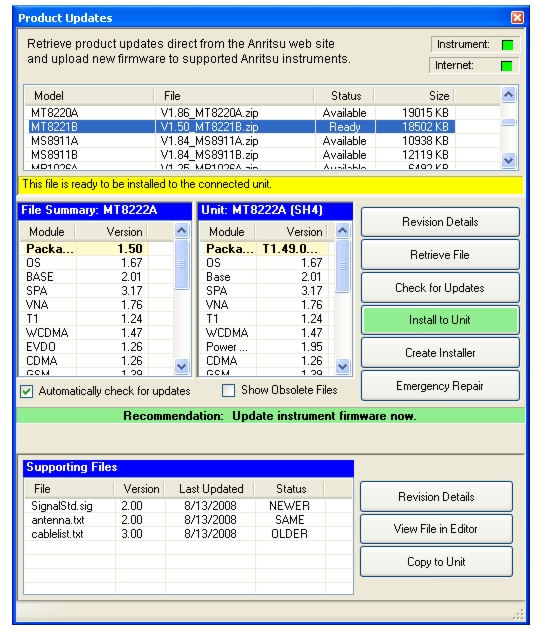The width and height of the screenshot is (547, 632).
Task: Select the MS8911A model row
Action: click(x=242, y=141)
